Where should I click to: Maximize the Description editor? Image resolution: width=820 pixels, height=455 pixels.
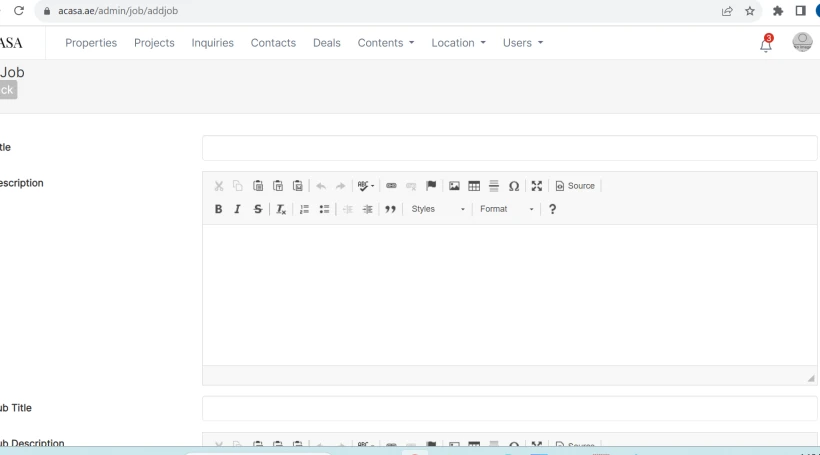[537, 186]
